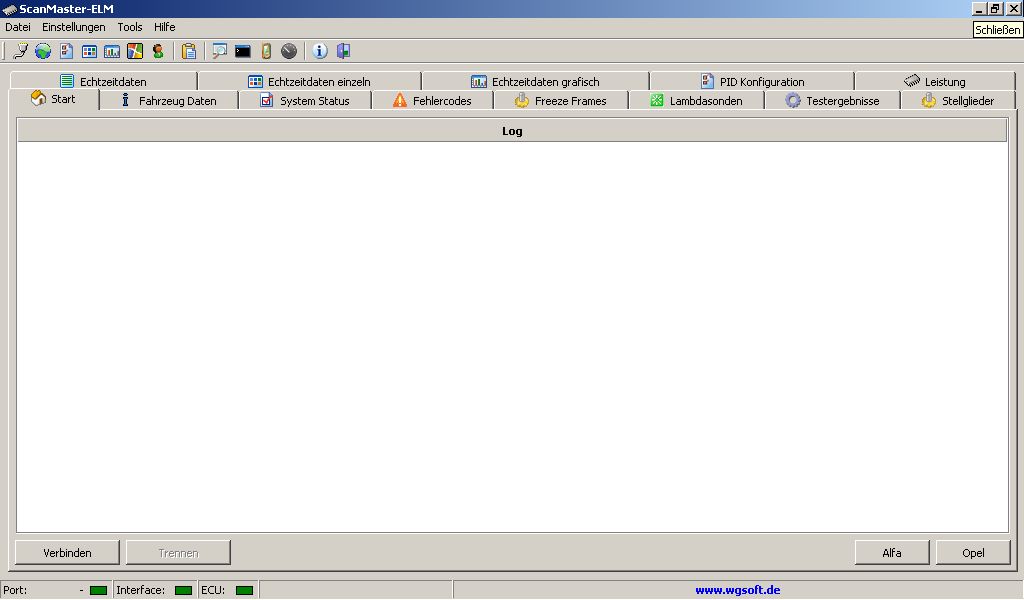Click the exit door icon in toolbar
Viewport: 1024px width, 600px height.
click(x=343, y=51)
